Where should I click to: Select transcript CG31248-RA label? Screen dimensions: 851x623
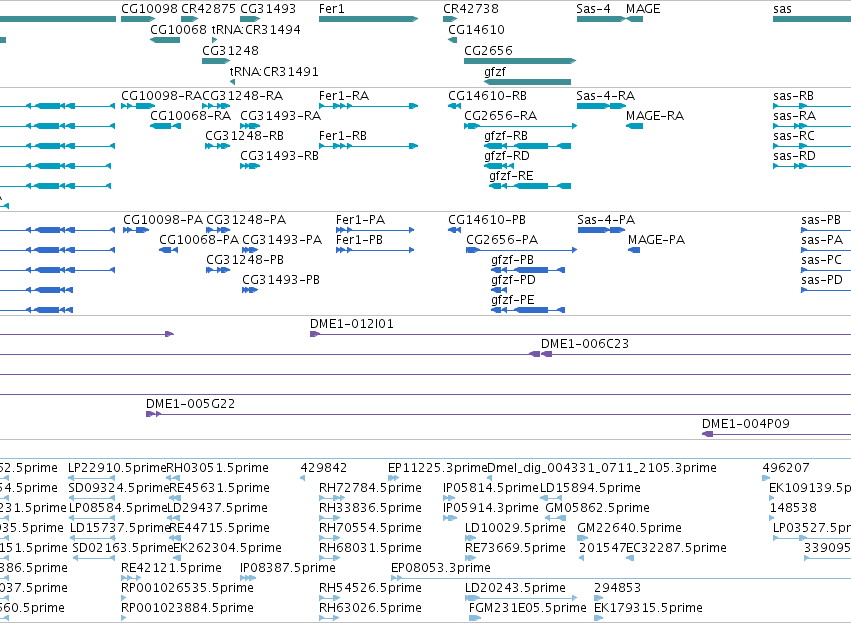click(243, 96)
